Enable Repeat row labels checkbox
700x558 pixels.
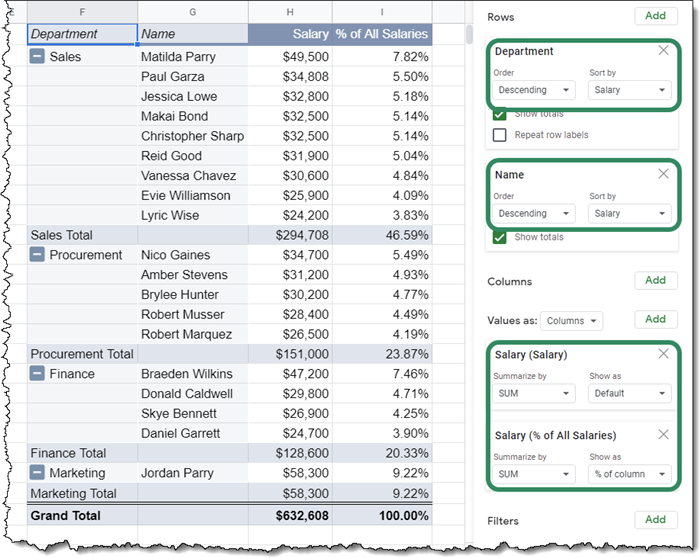(x=500, y=135)
